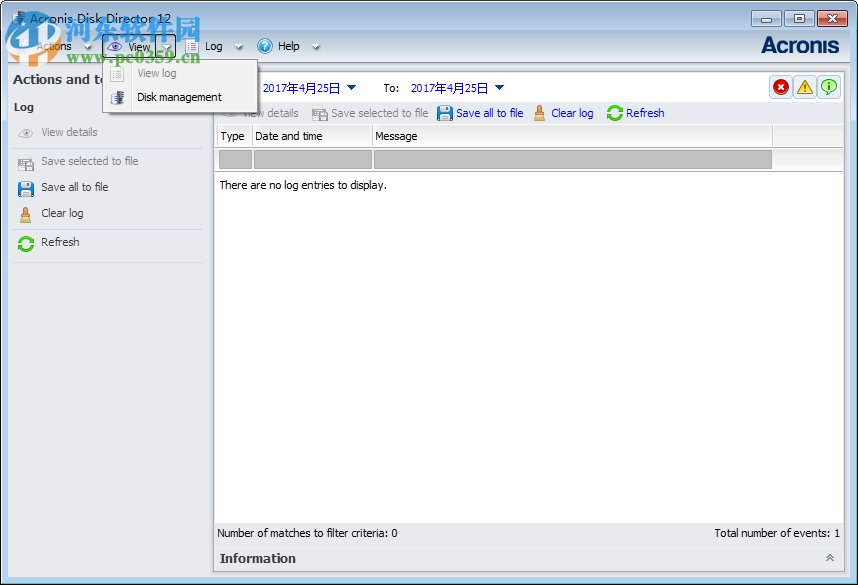The image size is (858, 585).
Task: Click Save selected to file in sidebar
Action: (90, 161)
